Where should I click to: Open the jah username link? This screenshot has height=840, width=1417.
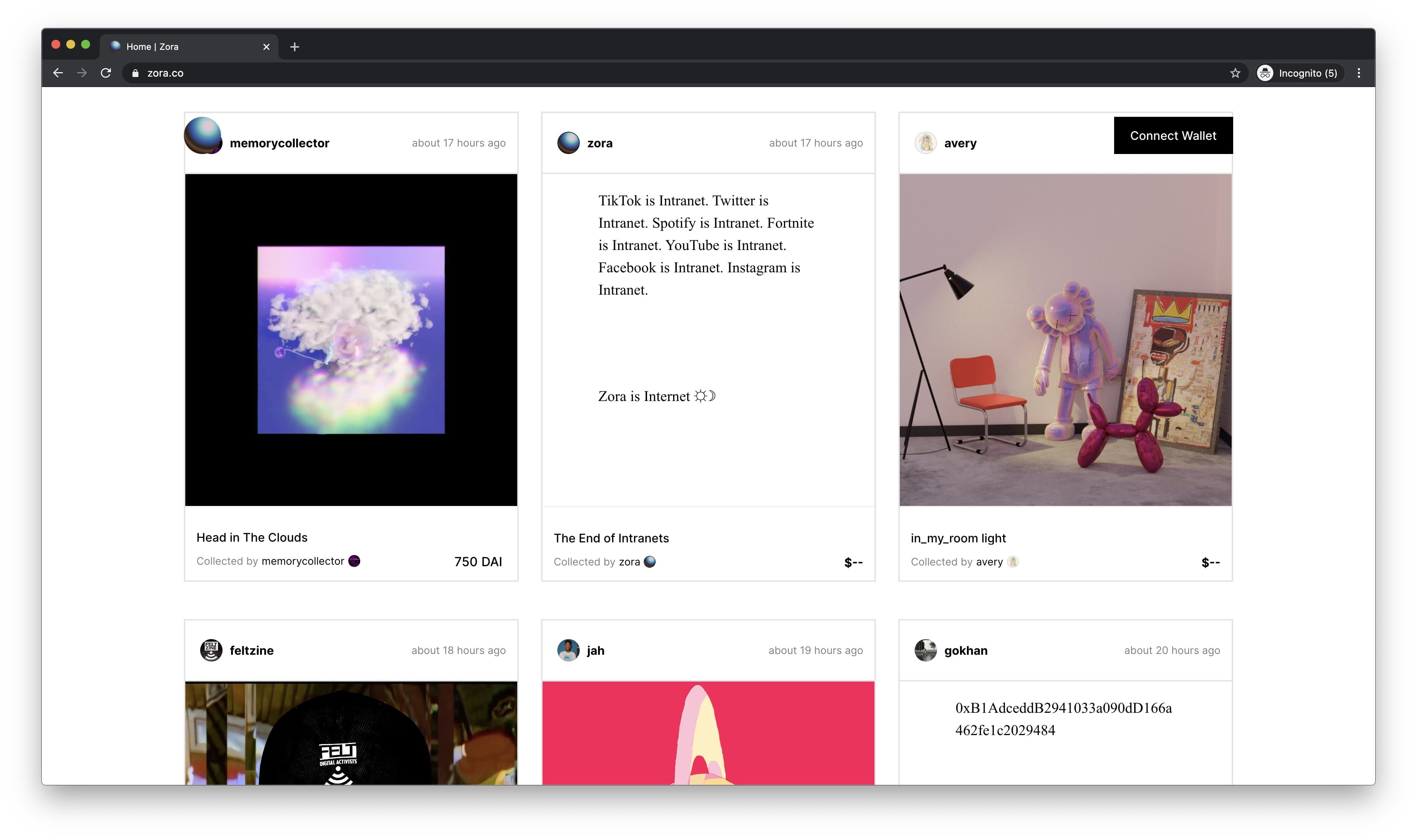click(x=595, y=650)
